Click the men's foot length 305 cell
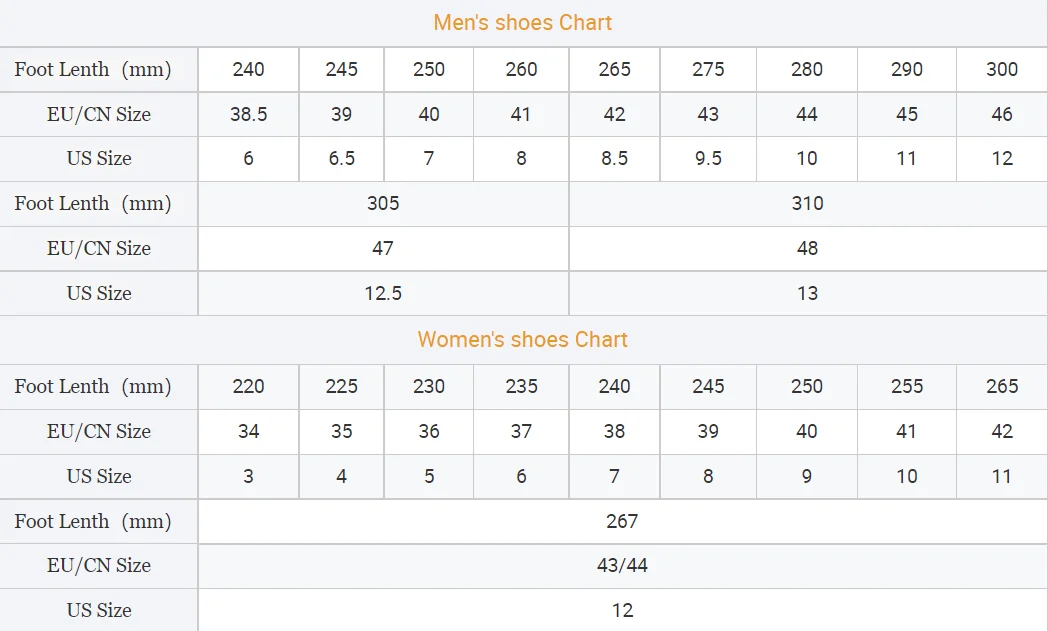This screenshot has width=1048, height=631. pos(383,204)
